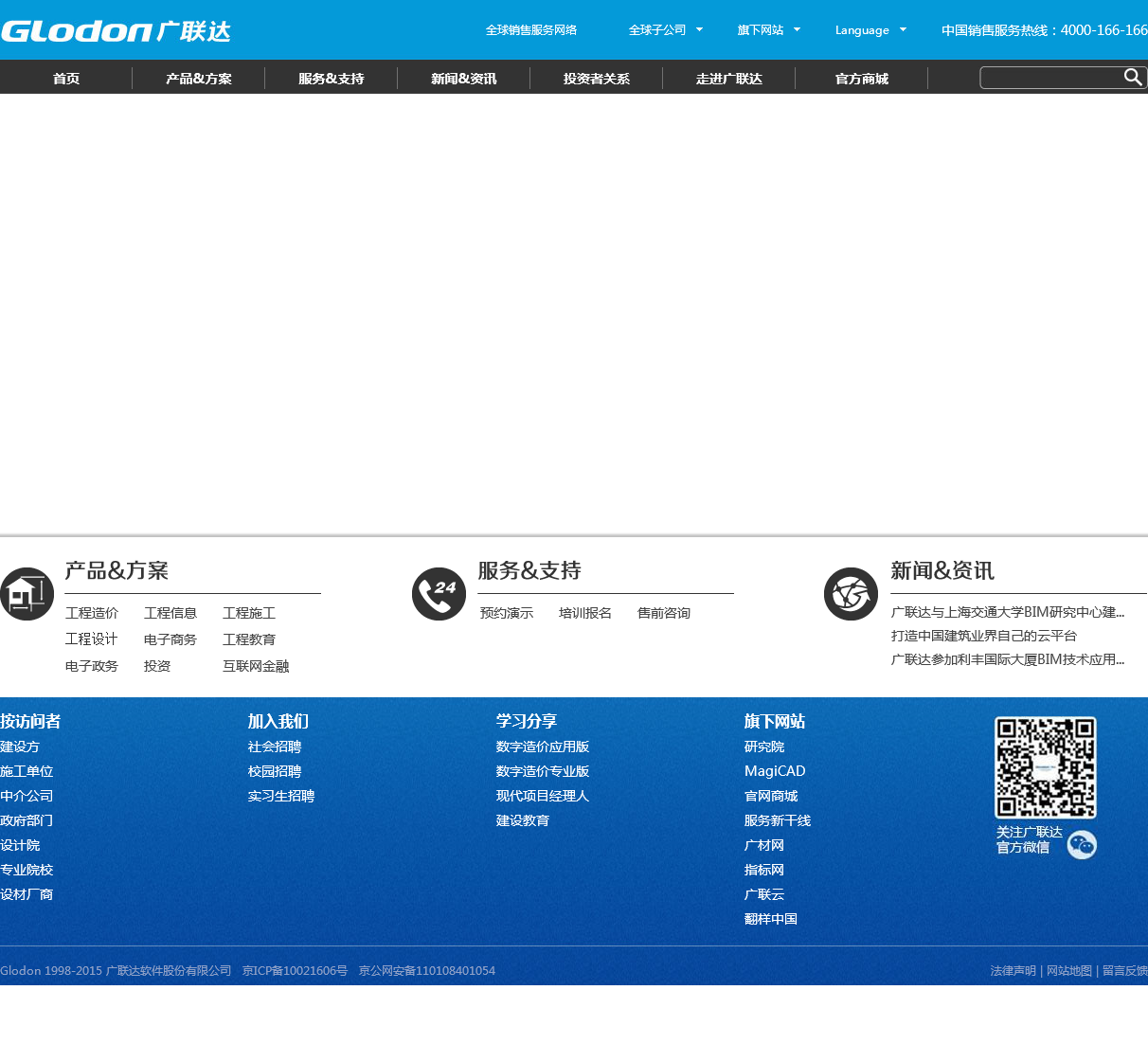Click 现代项目经理人 link

(543, 796)
